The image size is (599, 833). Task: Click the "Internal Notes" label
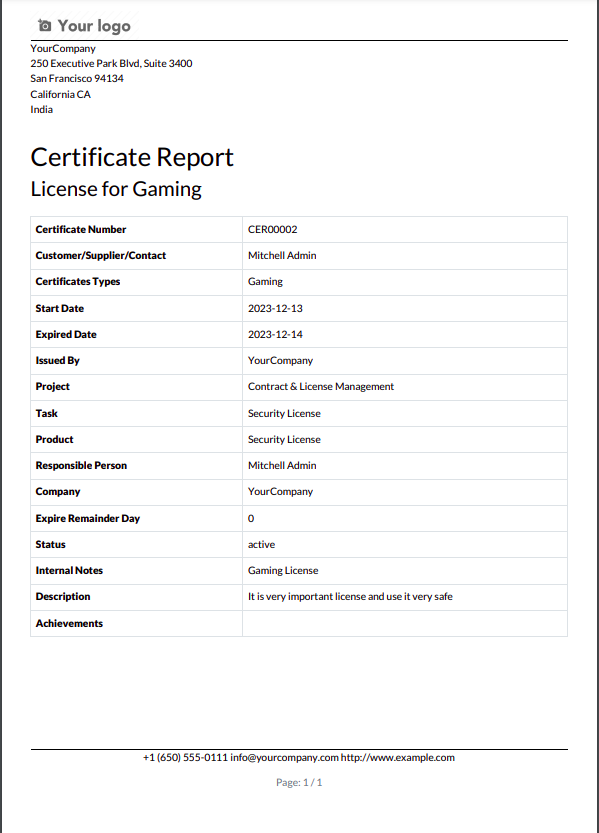click(x=69, y=571)
